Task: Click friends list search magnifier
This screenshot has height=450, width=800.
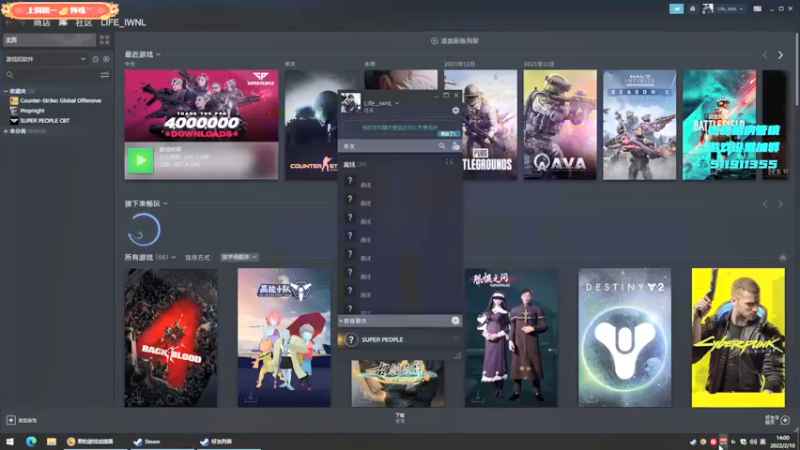Action: (x=442, y=146)
